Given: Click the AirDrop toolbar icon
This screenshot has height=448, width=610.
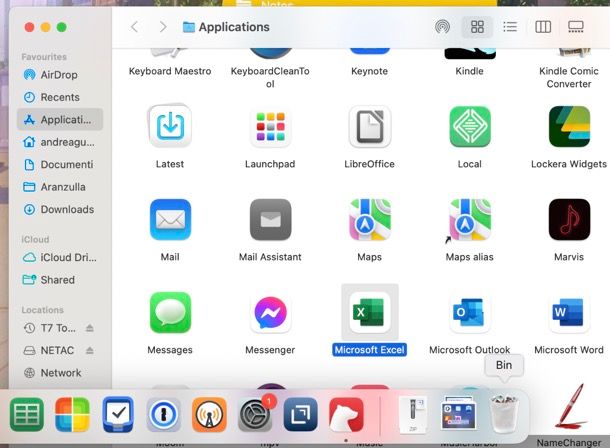Looking at the screenshot, I should (442, 27).
